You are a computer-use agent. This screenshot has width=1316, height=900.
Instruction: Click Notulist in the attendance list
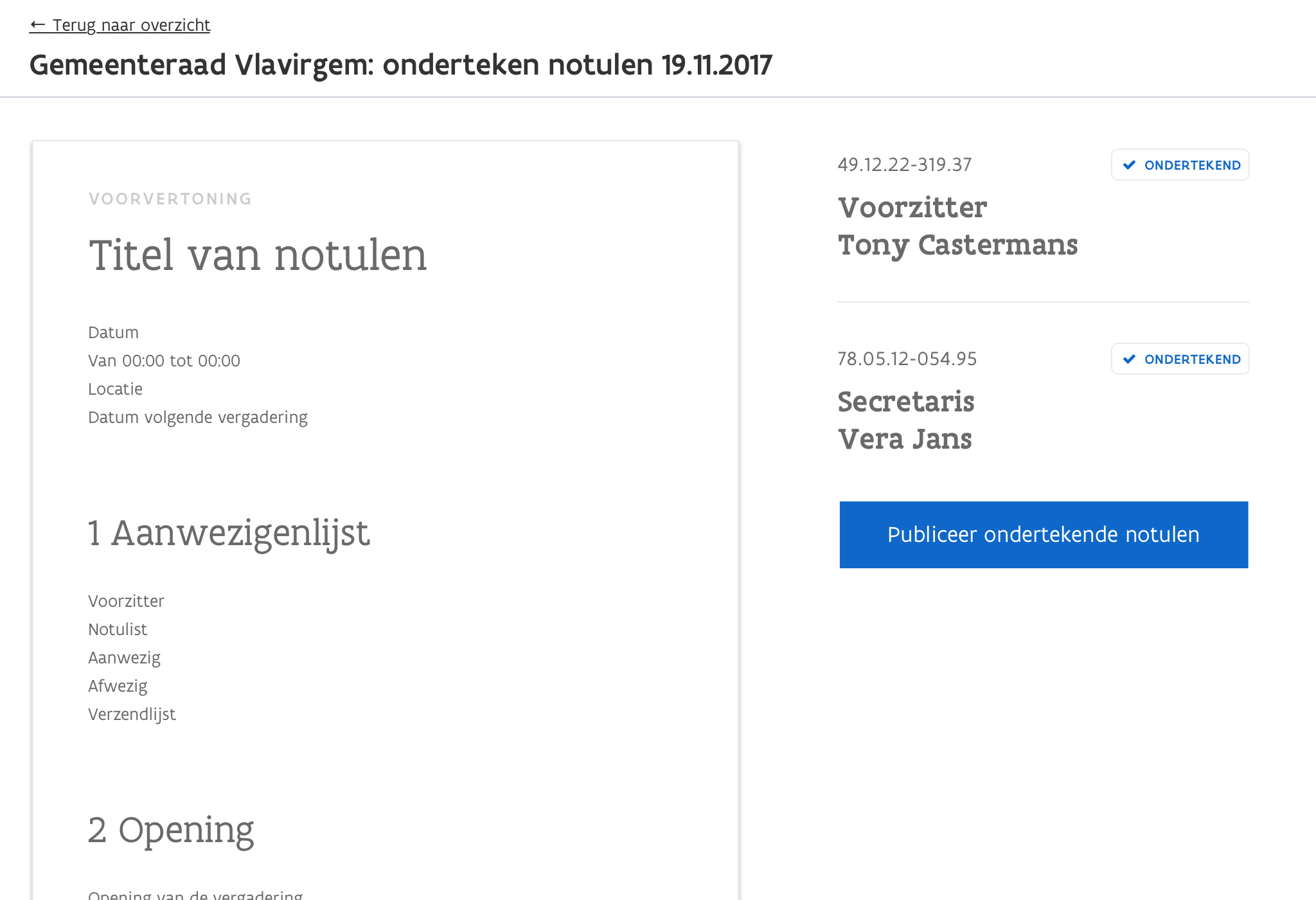point(118,629)
